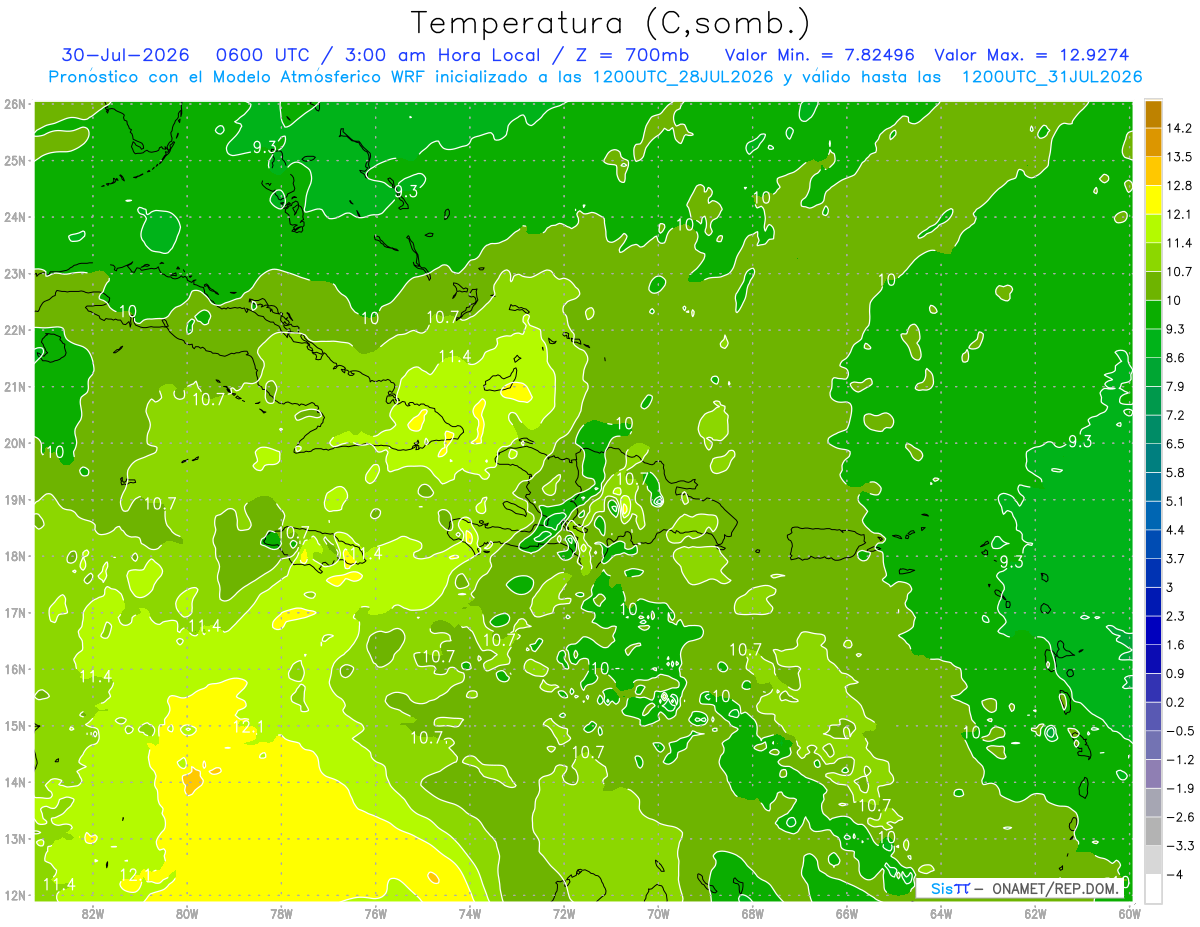Click the -4 label on the color bar

click(x=1174, y=874)
